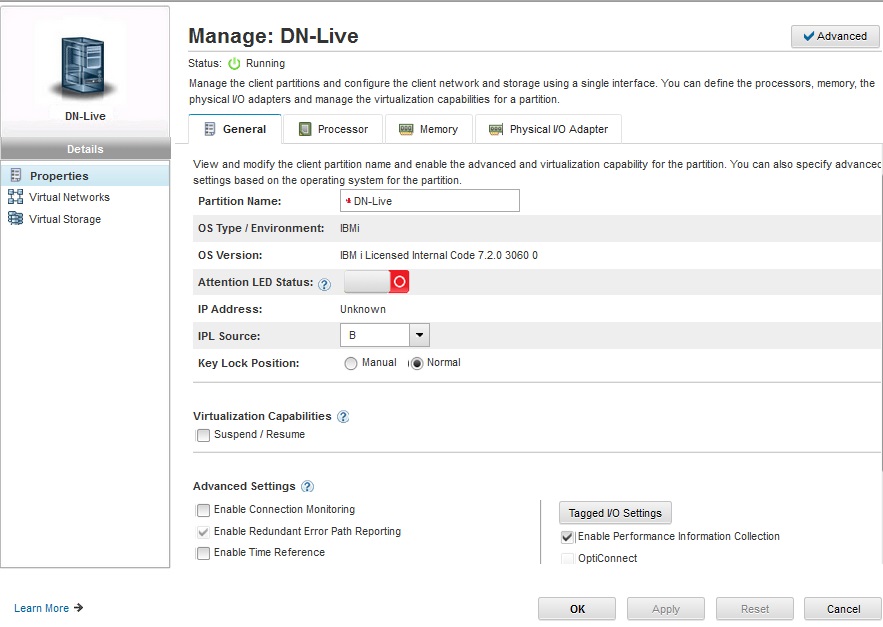Collapse the Details panel header
Screen dimensions: 883x627
click(85, 149)
